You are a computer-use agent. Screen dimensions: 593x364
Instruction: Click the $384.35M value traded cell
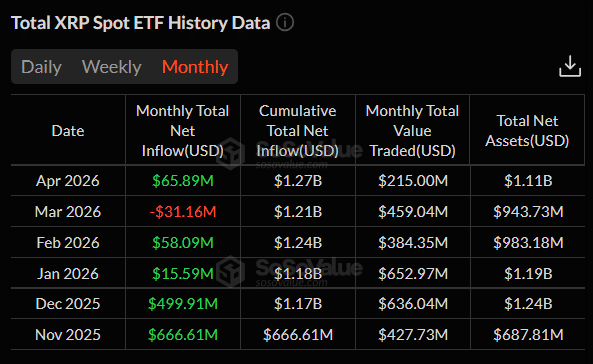coord(413,243)
